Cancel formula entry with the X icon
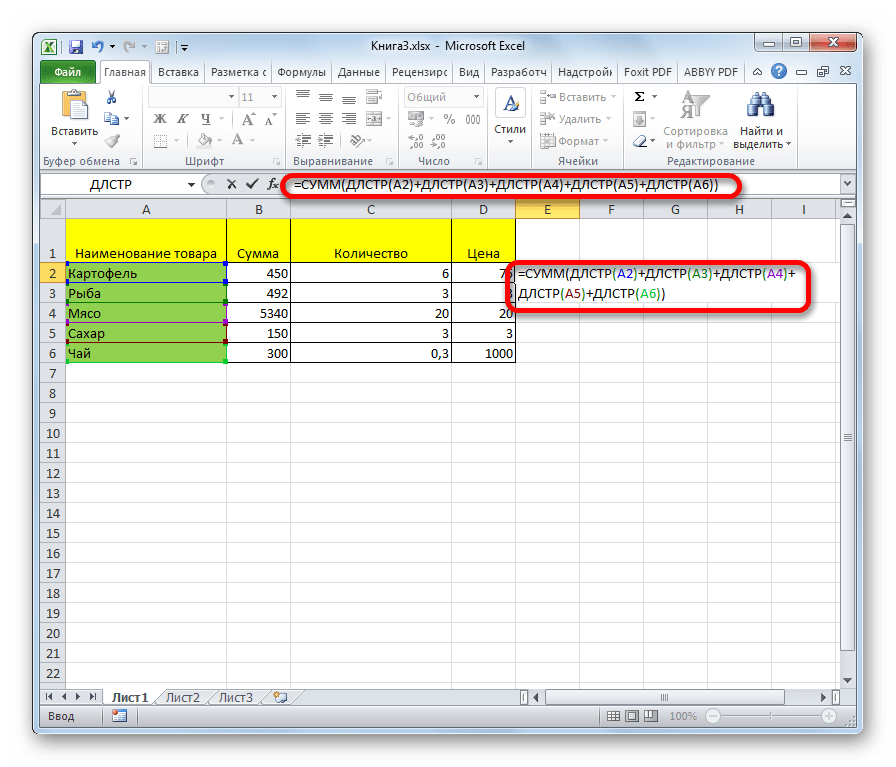Viewport: 896px width, 767px height. (x=231, y=184)
